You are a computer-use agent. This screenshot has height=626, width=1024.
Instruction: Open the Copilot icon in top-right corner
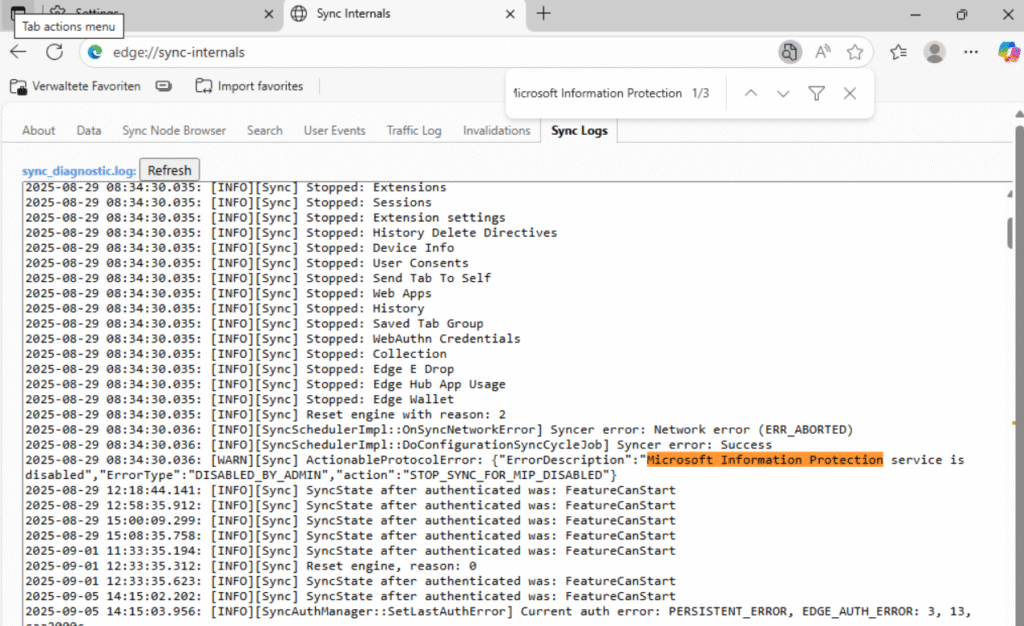point(1008,52)
